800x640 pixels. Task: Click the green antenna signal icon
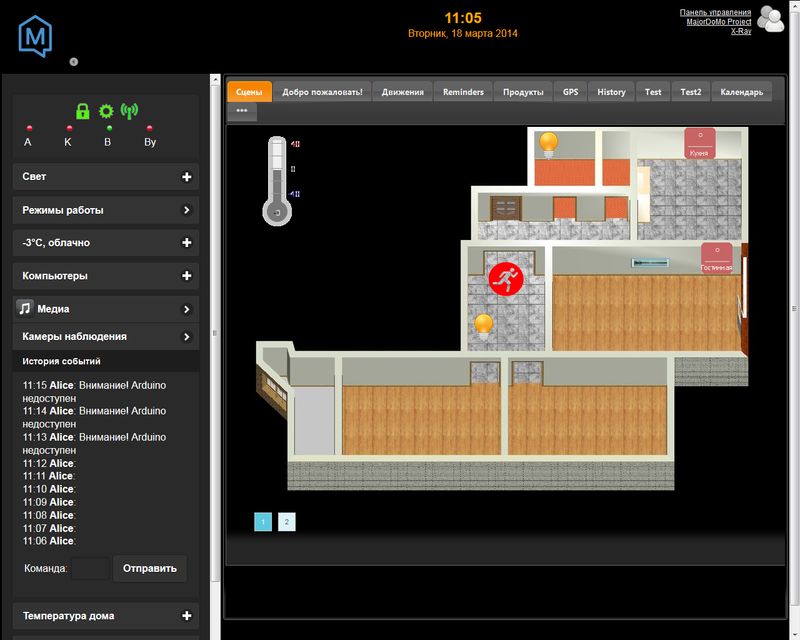(129, 111)
